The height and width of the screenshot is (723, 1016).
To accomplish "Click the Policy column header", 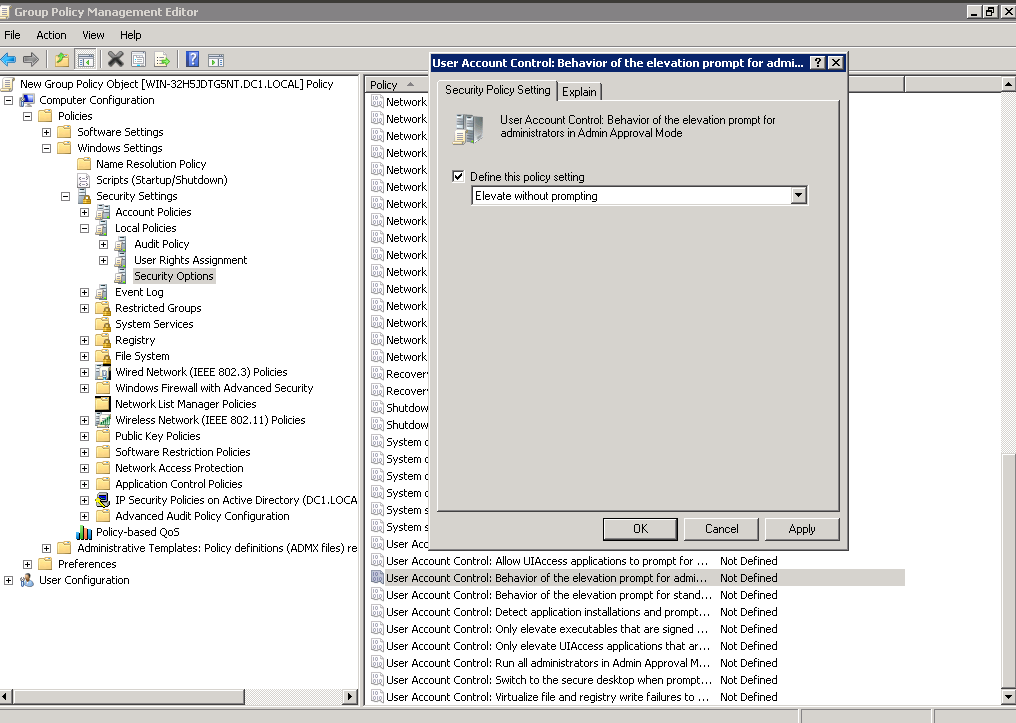I will (384, 85).
